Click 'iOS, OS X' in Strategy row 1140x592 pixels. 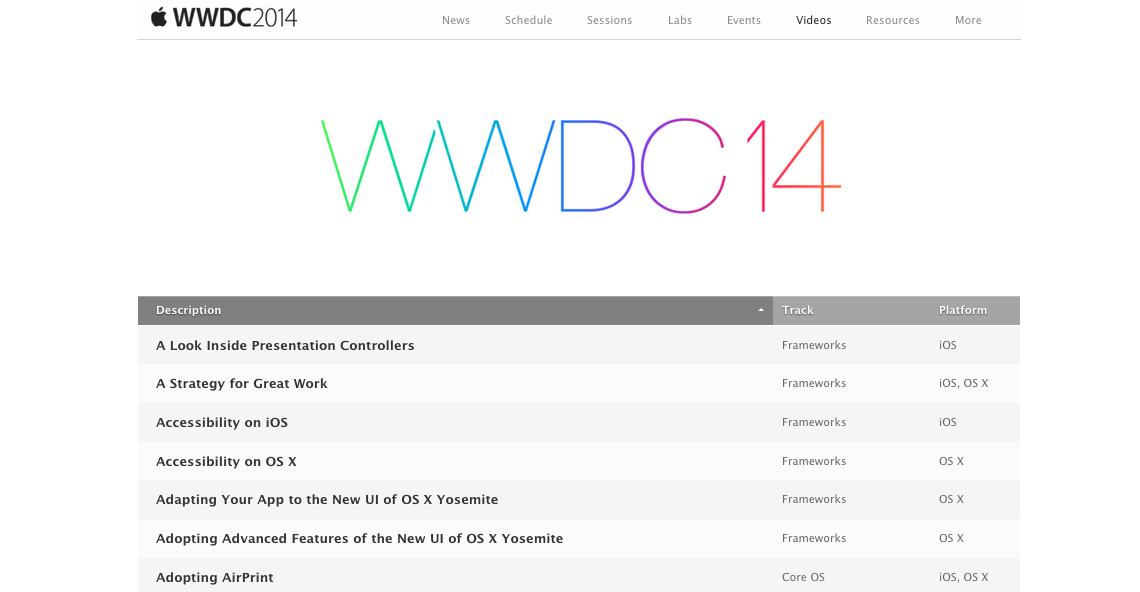coord(963,383)
